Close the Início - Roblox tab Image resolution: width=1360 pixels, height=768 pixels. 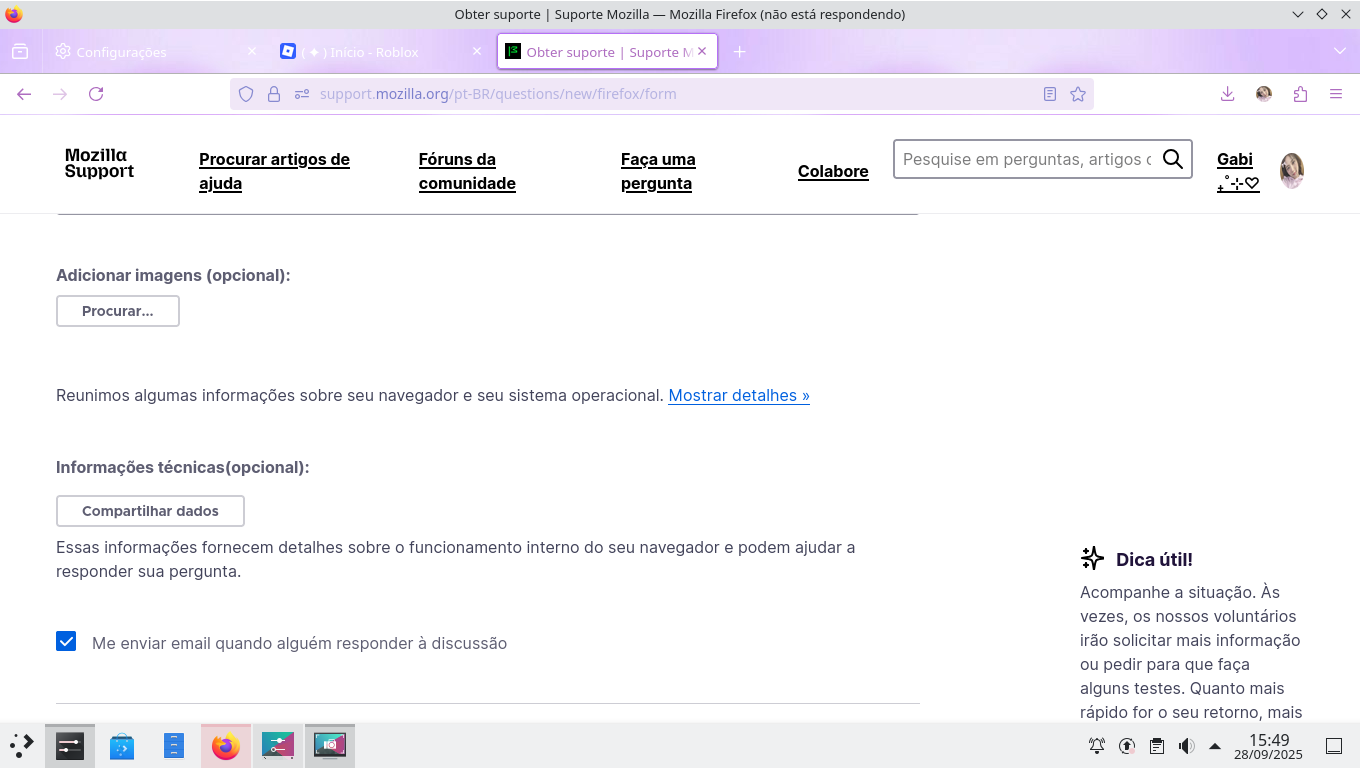(477, 51)
